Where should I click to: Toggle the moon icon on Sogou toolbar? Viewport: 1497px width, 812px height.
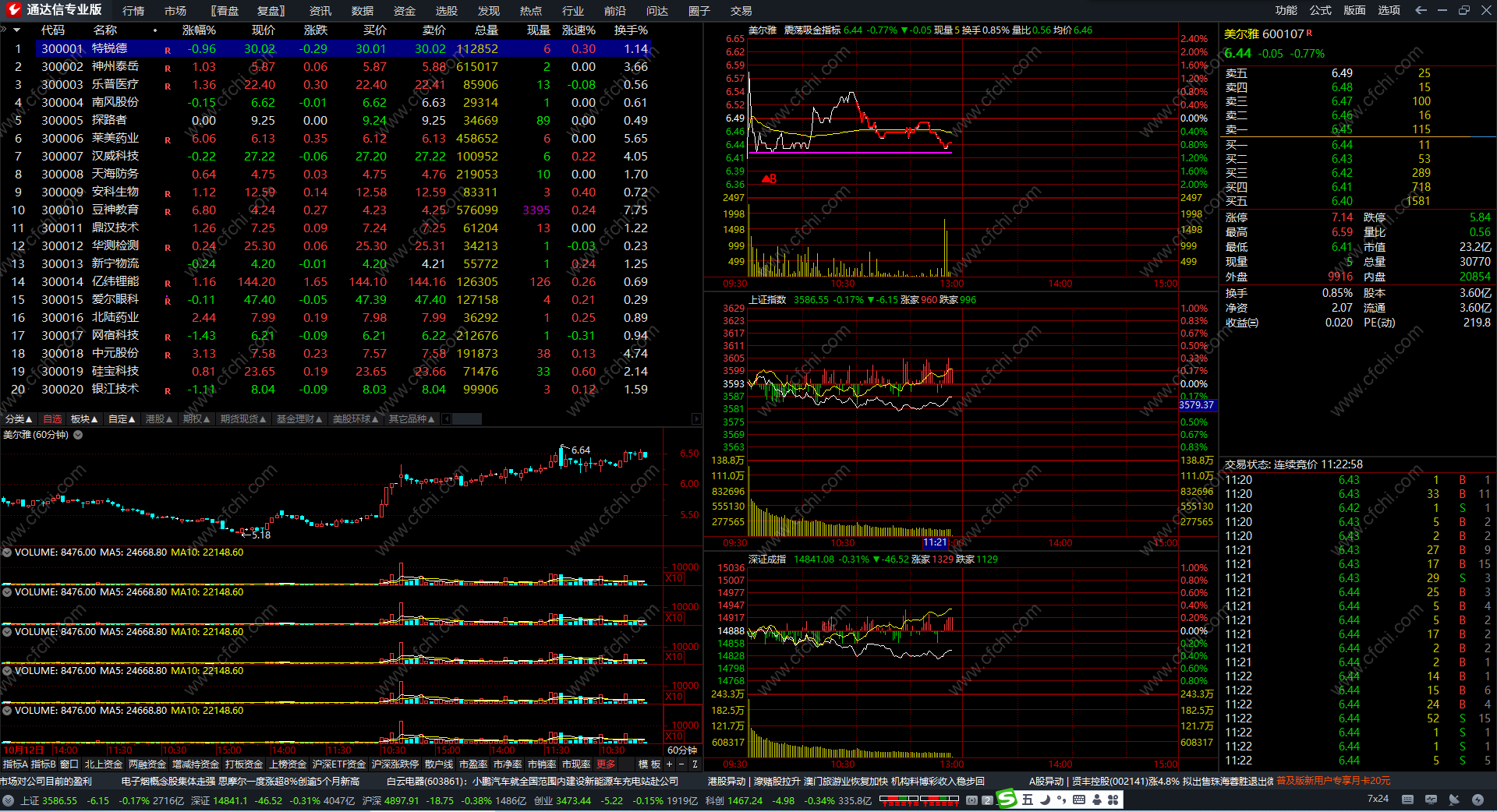[x=1045, y=800]
